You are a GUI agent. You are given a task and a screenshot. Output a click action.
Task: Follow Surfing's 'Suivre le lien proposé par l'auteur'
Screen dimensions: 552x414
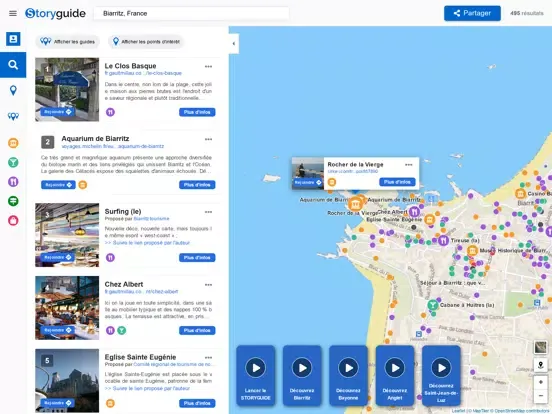coord(147,243)
